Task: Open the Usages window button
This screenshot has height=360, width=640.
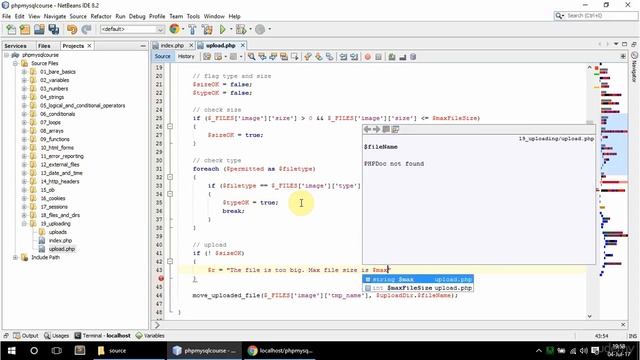Action: click(x=56, y=336)
